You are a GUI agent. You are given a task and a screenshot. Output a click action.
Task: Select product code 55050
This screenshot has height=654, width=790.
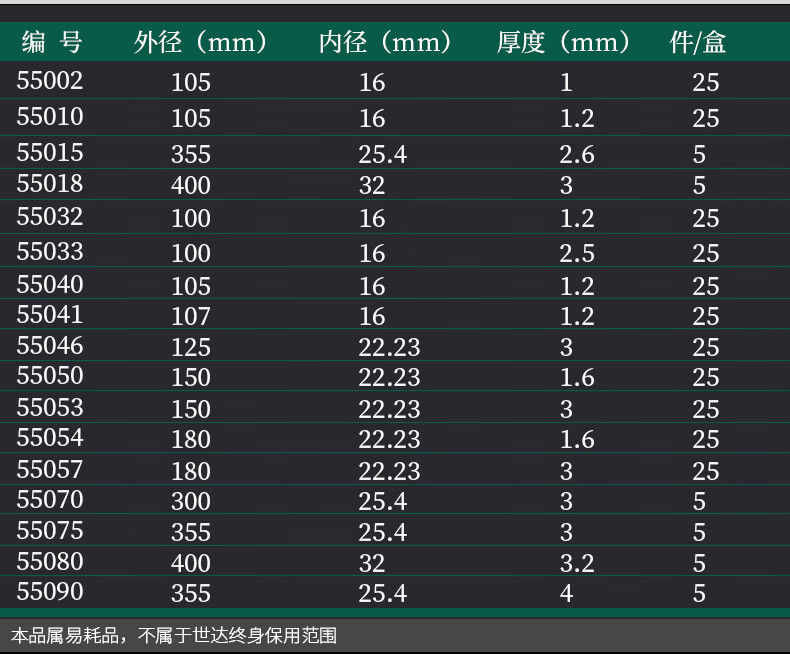50,375
